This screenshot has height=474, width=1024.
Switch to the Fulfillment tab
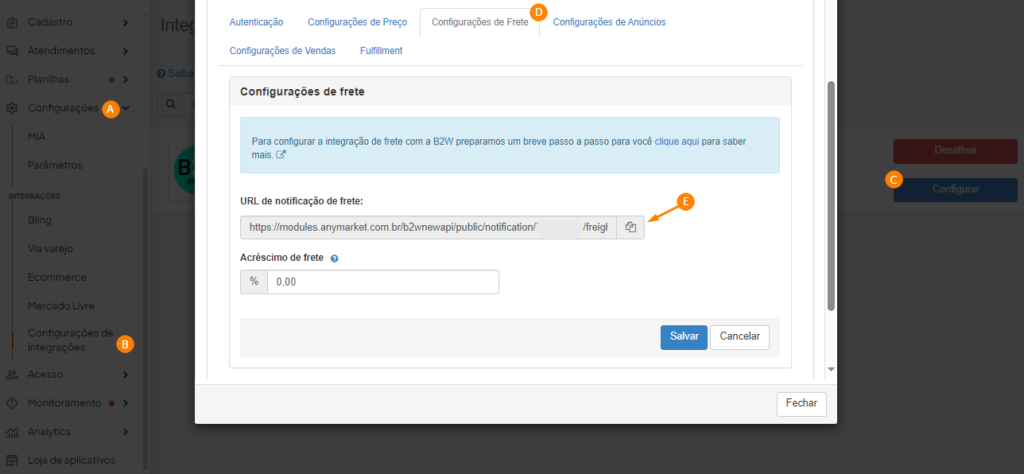pos(381,51)
